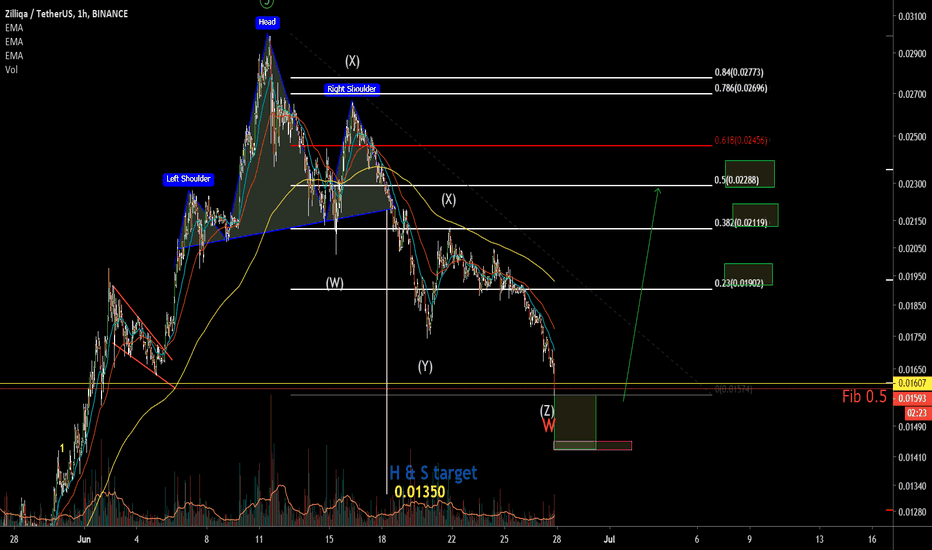
Task: Click the 0.02500 price axis value
Action: click(x=912, y=137)
